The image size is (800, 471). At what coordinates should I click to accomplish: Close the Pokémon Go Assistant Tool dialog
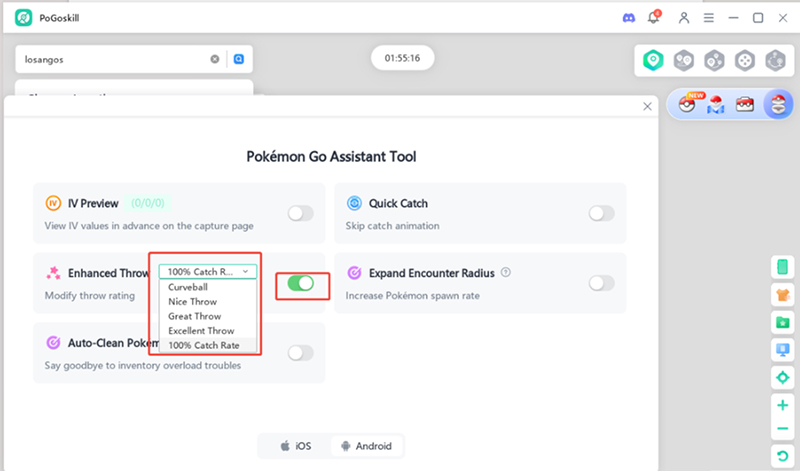click(647, 106)
